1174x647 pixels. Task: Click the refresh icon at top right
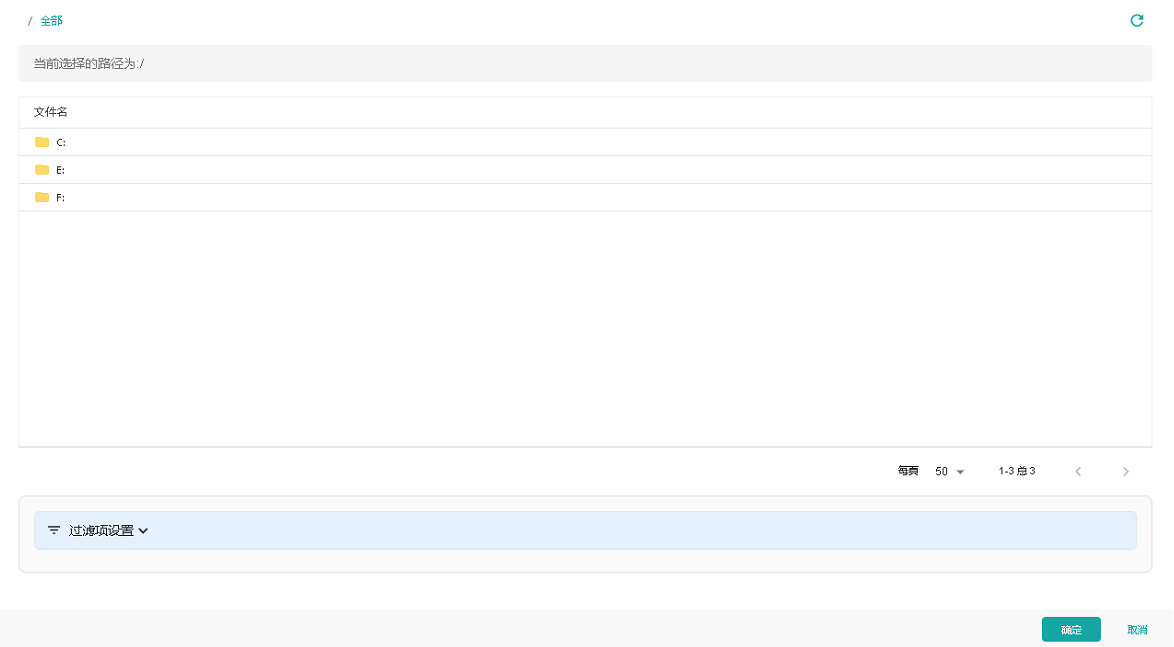pos(1136,20)
